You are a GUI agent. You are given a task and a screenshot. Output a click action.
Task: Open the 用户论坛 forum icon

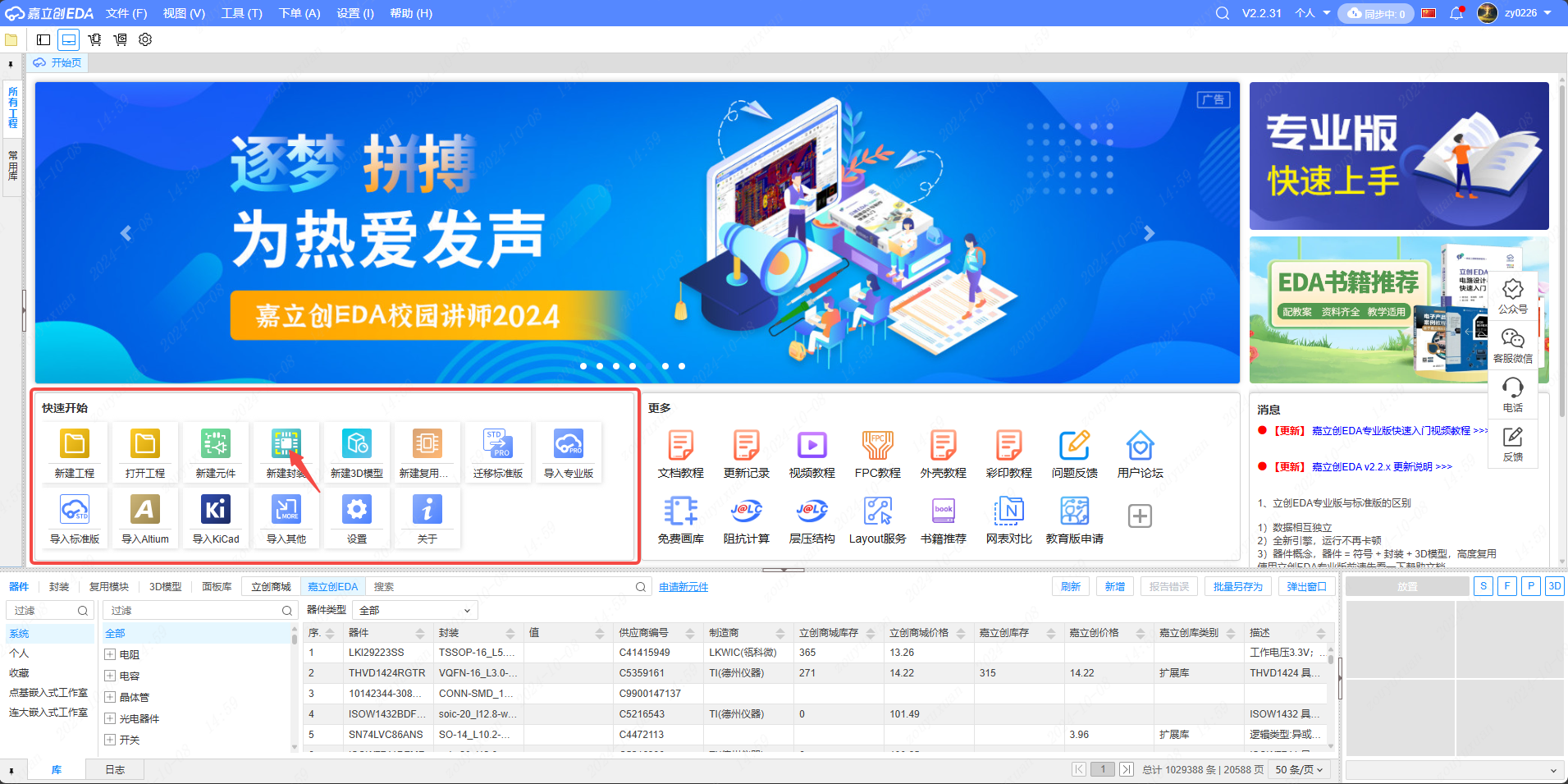(x=1141, y=446)
